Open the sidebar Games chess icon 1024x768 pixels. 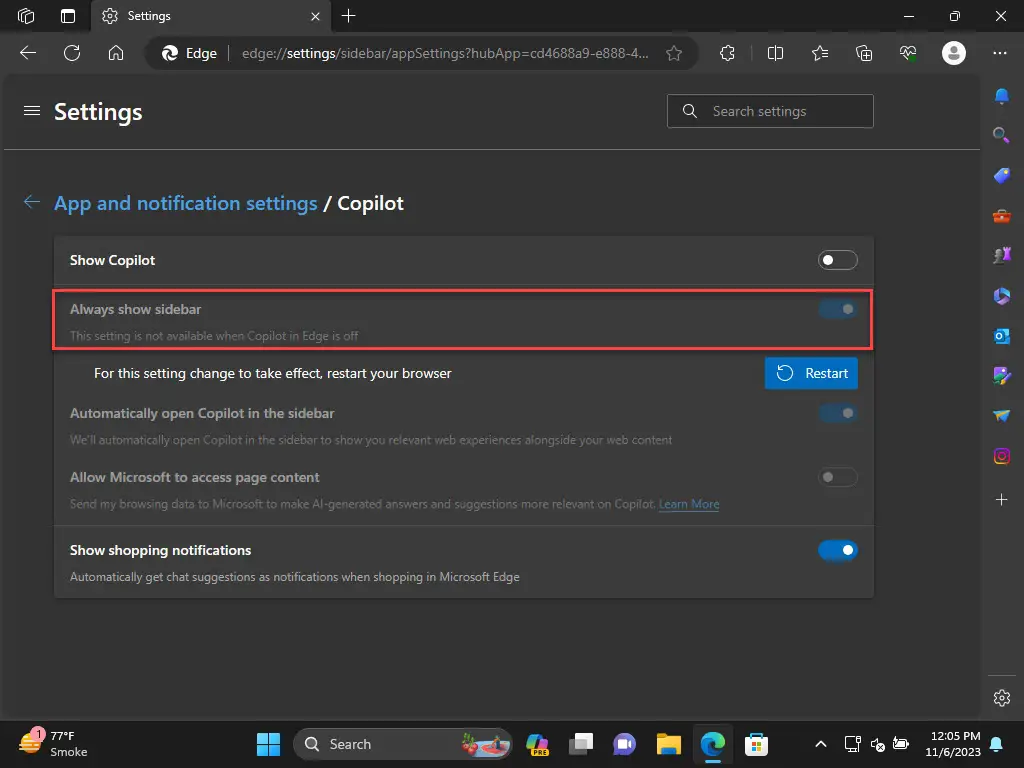1001,255
